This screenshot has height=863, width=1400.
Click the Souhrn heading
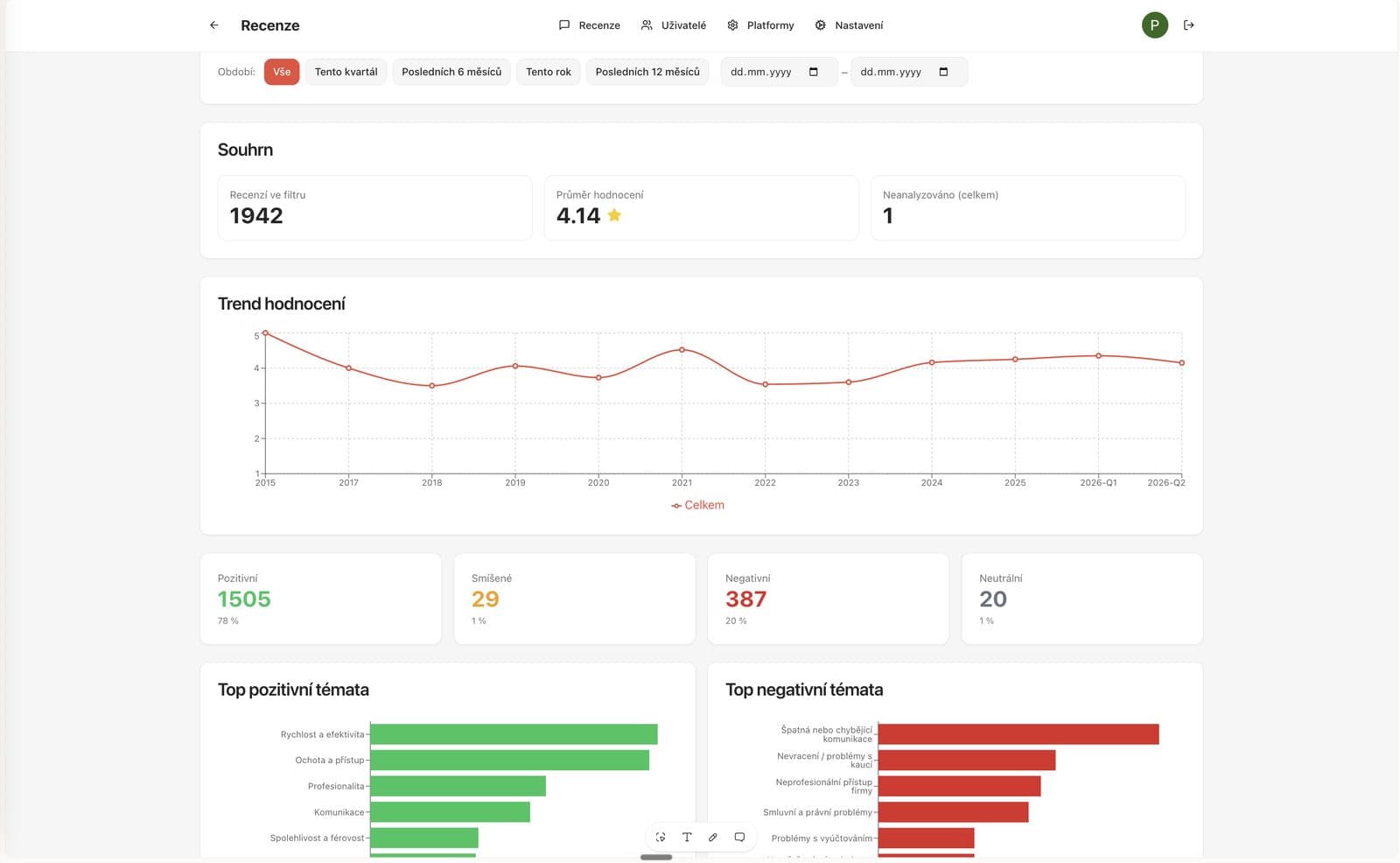click(x=245, y=150)
